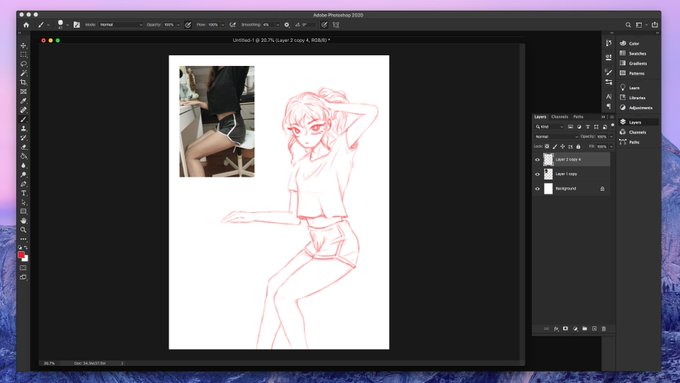Select the Layers tab in floating panel
The image size is (680, 383).
pos(540,117)
